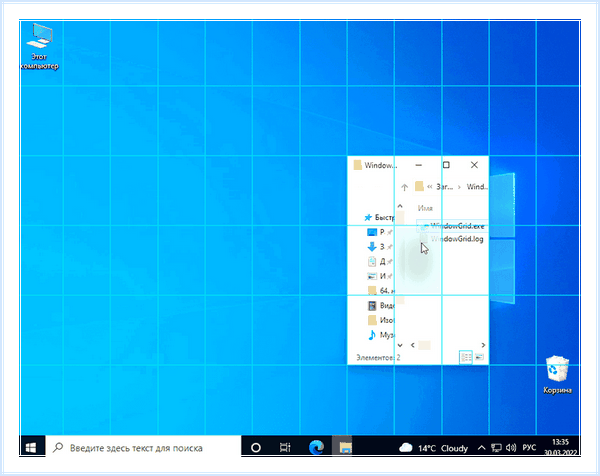Sort files by the 'Имя' column header

(425, 208)
